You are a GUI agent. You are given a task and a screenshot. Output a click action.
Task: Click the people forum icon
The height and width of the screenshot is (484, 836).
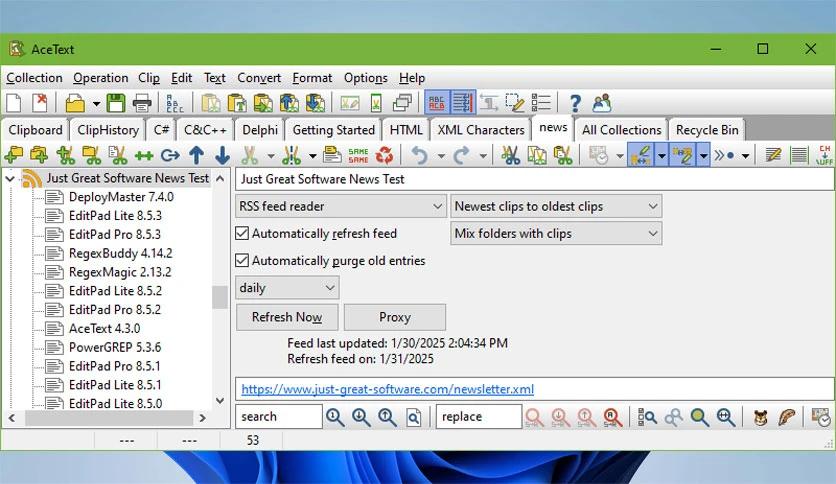tap(601, 103)
